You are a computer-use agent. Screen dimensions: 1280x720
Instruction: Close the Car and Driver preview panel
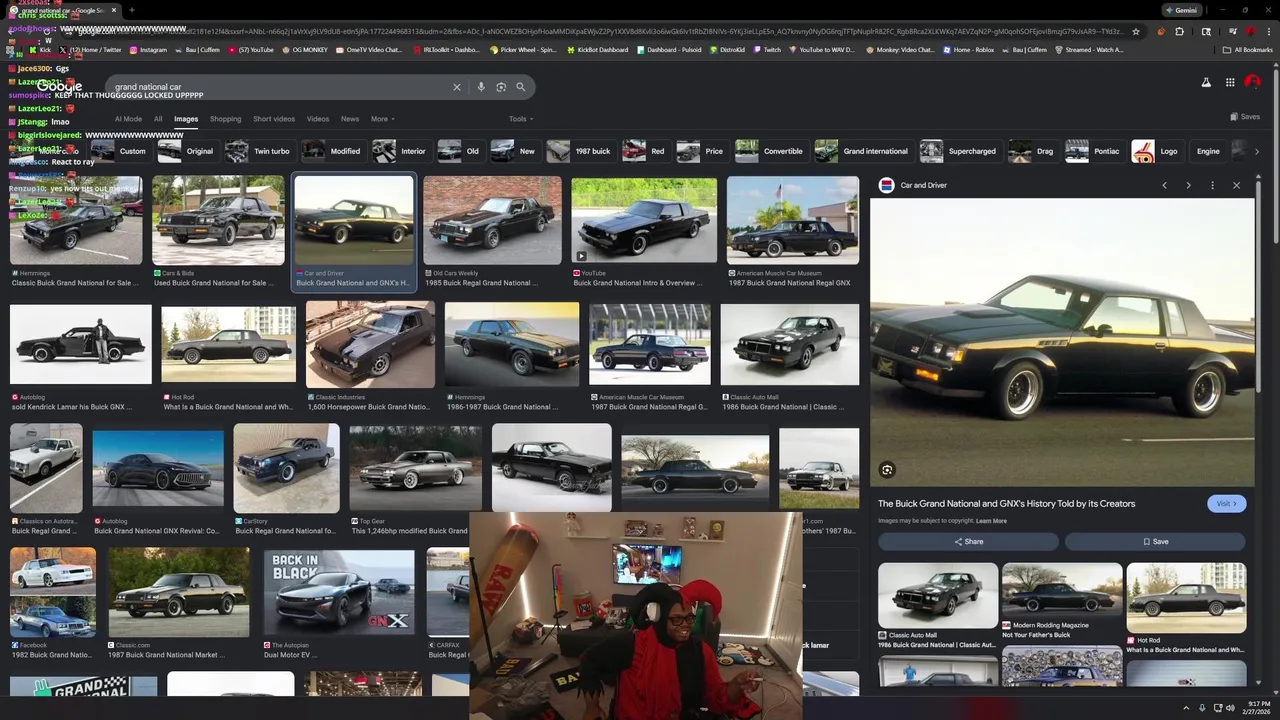(x=1236, y=185)
